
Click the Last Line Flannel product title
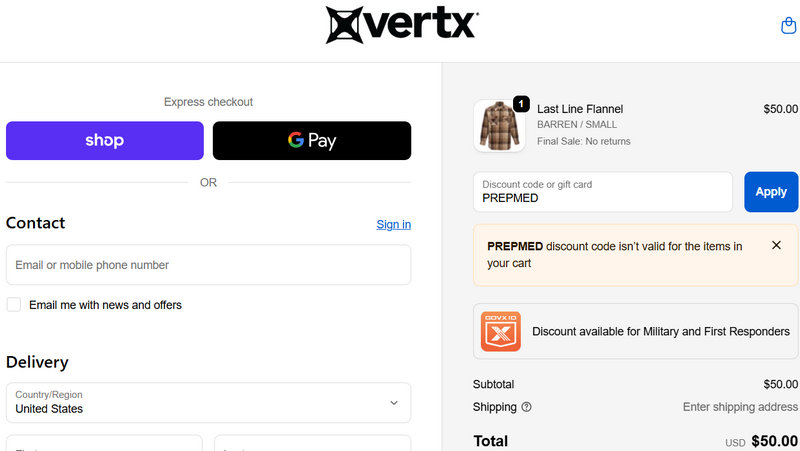click(580, 109)
